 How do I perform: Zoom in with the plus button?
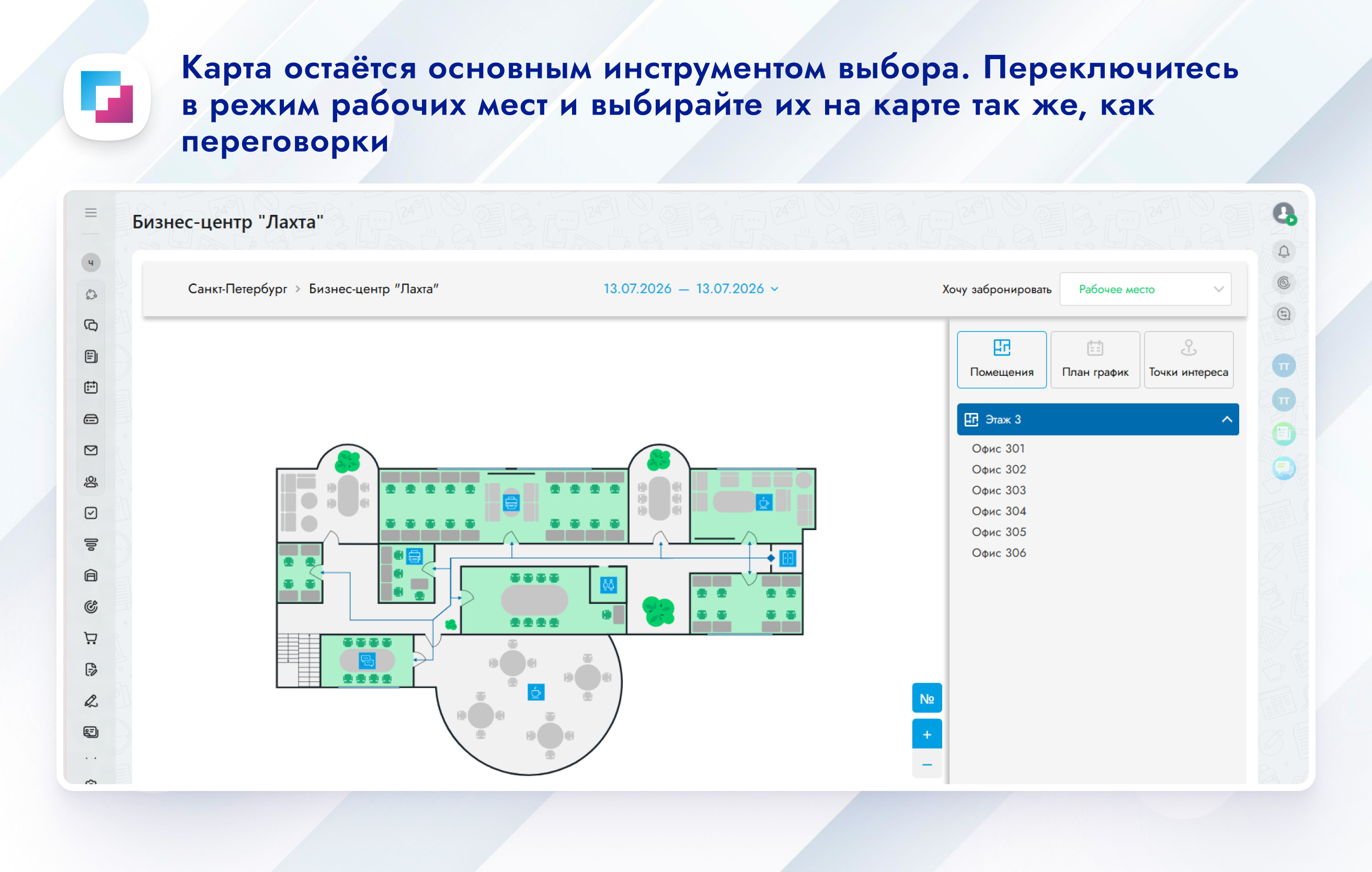[x=927, y=734]
